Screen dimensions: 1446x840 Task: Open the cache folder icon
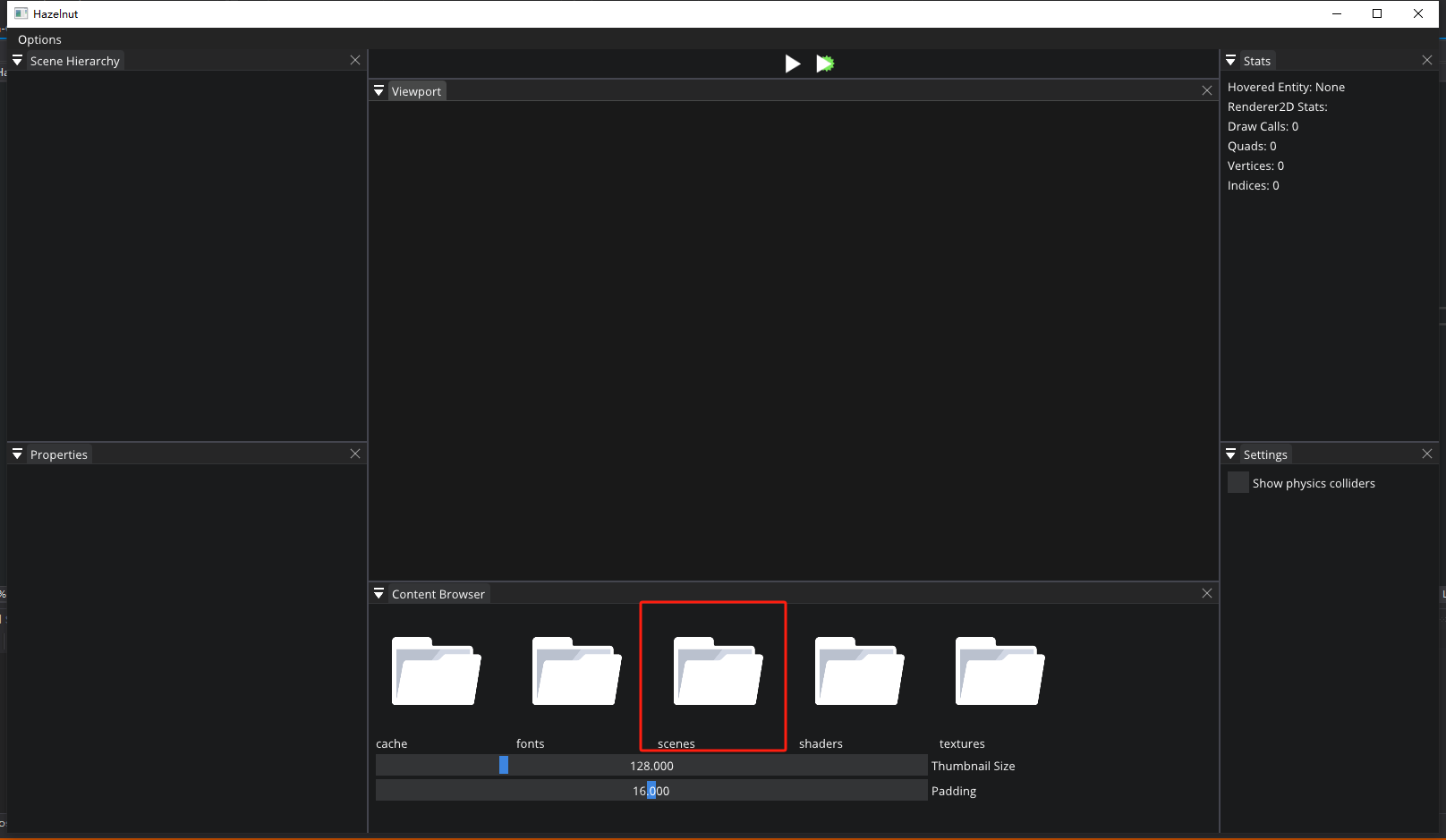click(437, 671)
